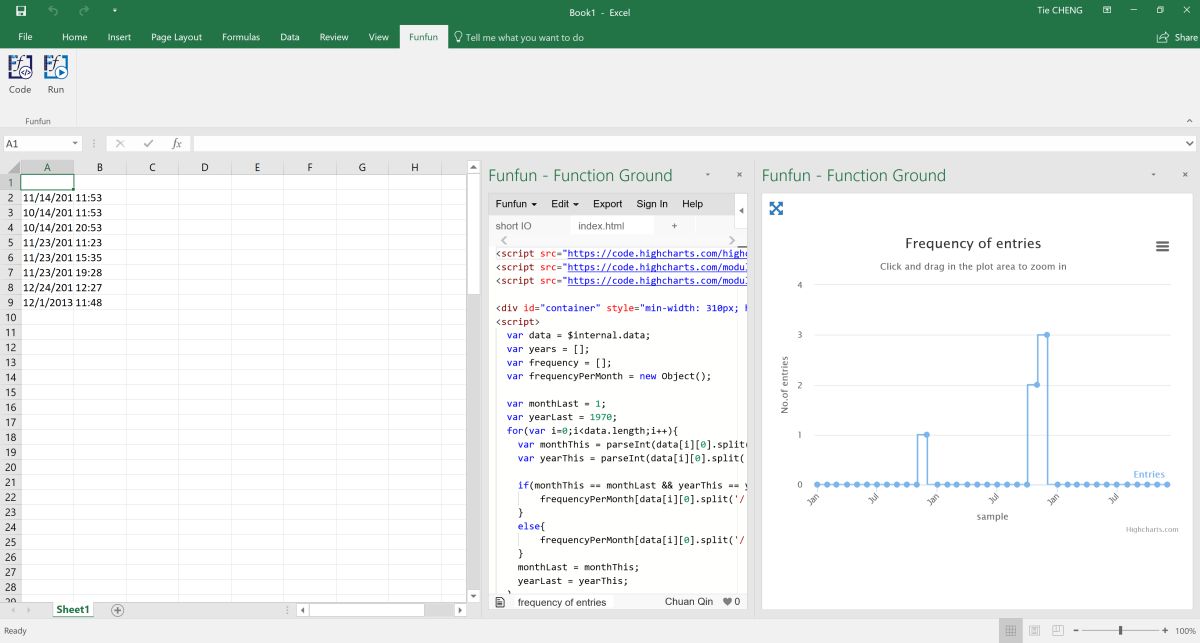
Task: Select row header 5
Action: click(x=10, y=242)
